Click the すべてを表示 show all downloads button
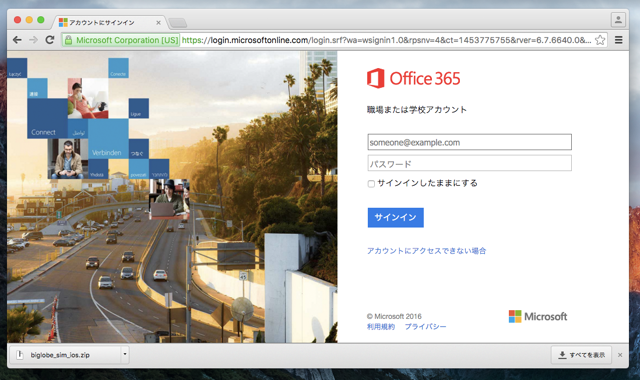 pyautogui.click(x=581, y=355)
